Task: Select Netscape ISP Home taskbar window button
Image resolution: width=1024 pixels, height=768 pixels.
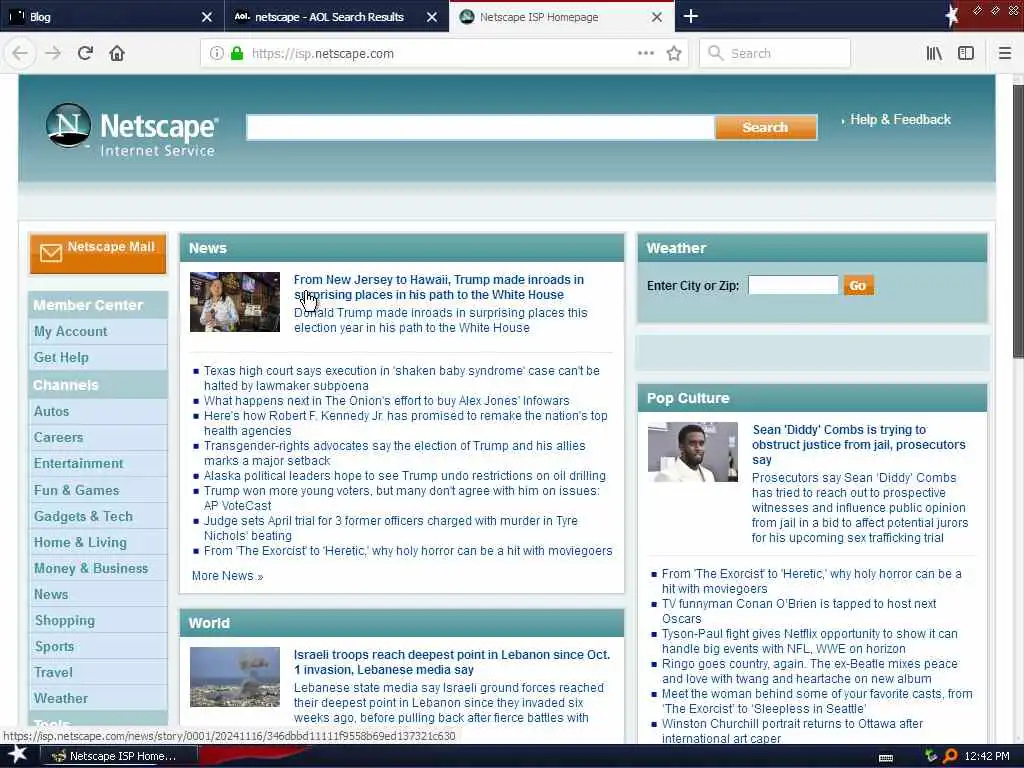Action: click(120, 756)
